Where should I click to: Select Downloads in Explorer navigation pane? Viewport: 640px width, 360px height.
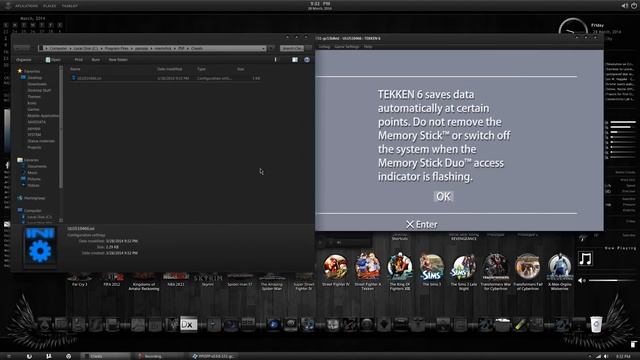click(37, 84)
